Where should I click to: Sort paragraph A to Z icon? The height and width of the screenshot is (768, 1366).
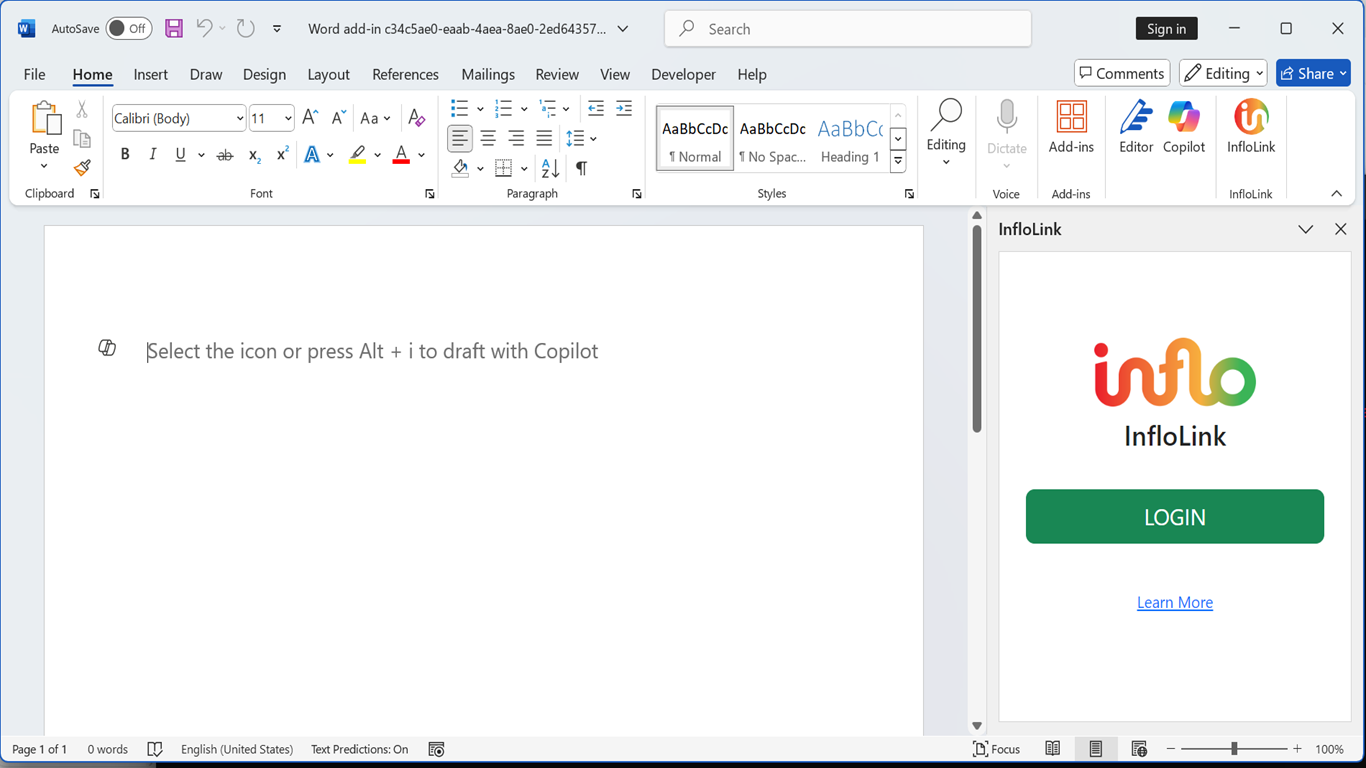550,168
